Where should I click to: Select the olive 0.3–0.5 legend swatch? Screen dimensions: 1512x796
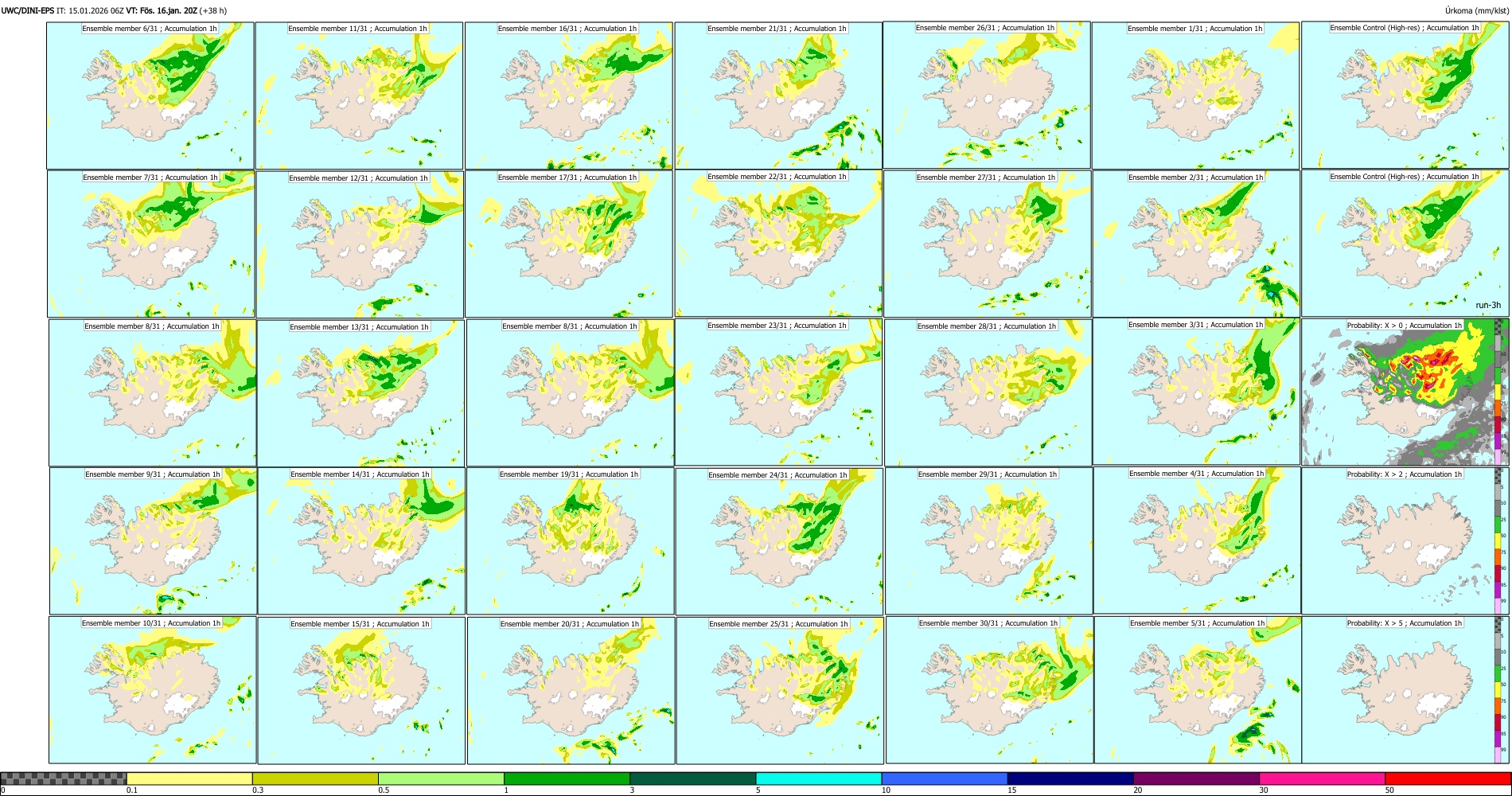315,778
